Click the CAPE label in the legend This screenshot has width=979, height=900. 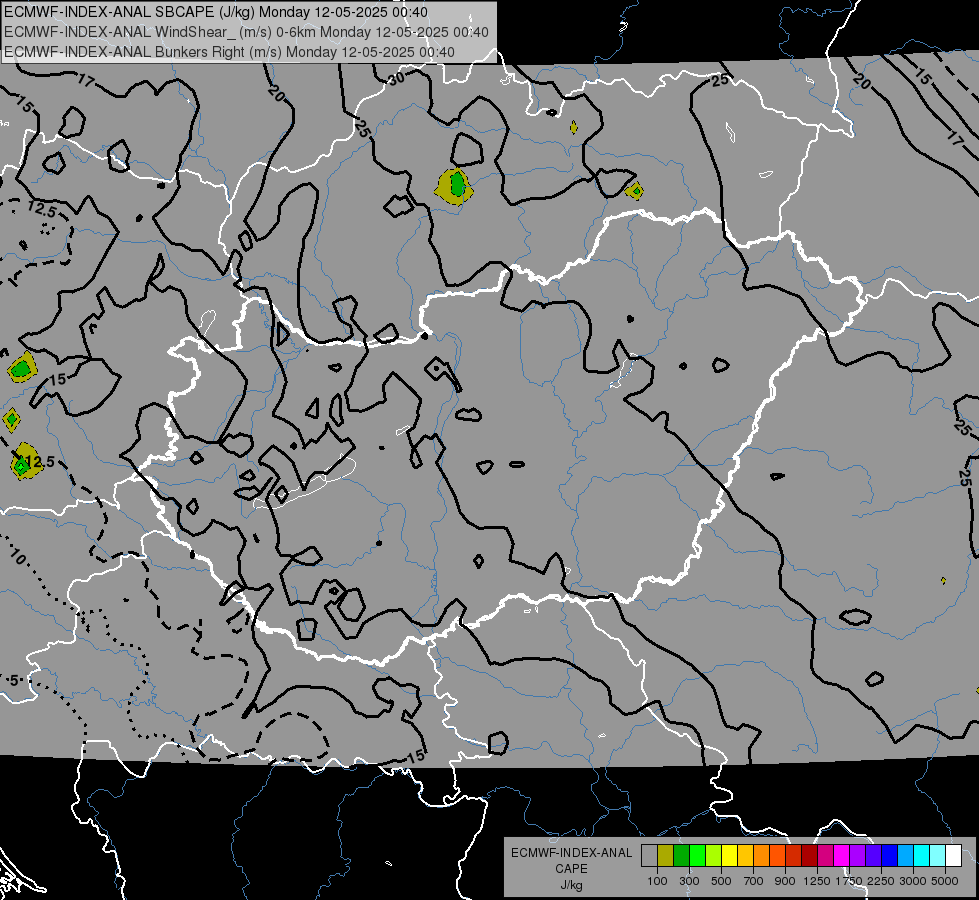pyautogui.click(x=571, y=869)
